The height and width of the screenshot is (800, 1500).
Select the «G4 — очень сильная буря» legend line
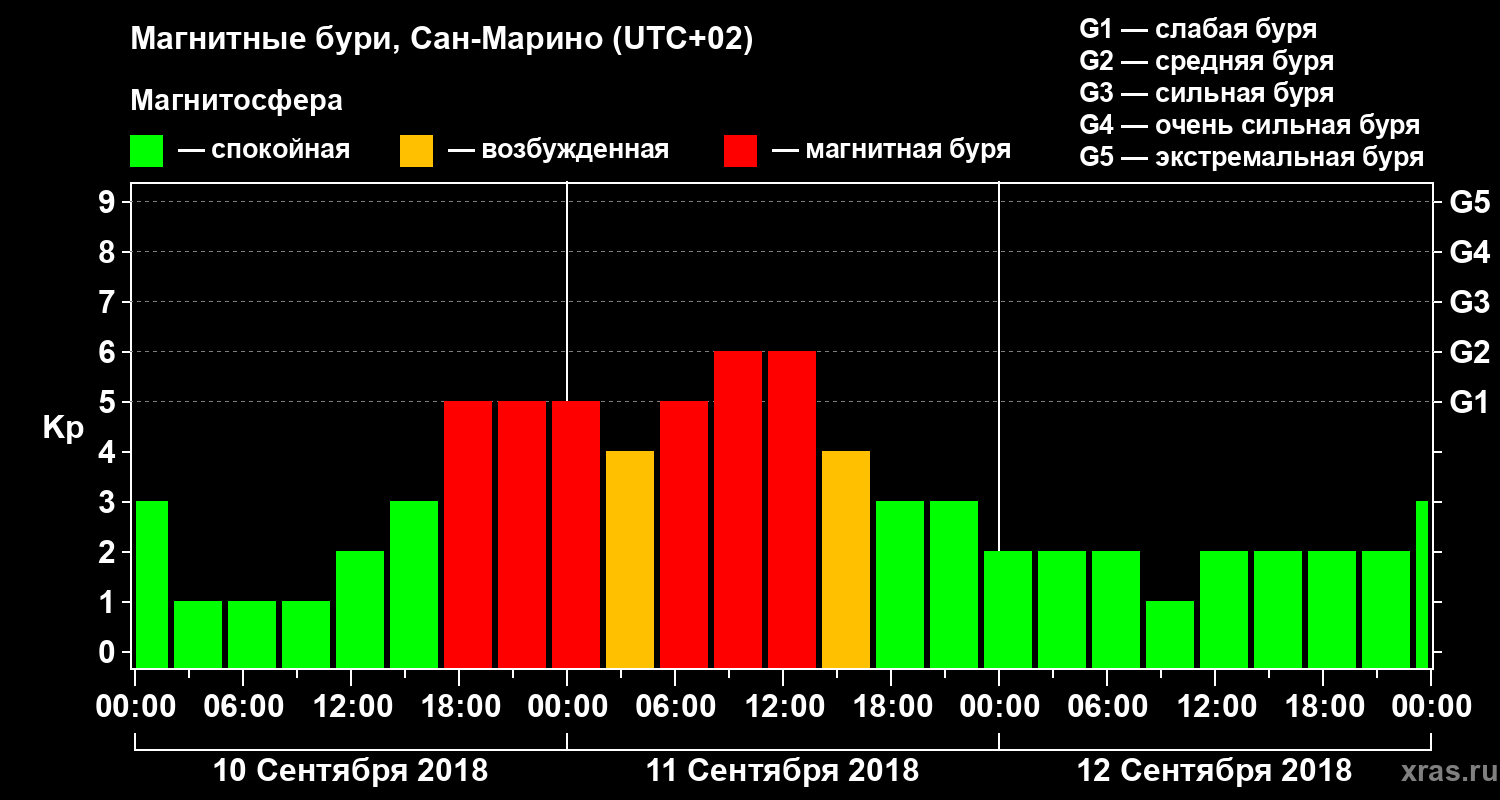click(x=1250, y=125)
